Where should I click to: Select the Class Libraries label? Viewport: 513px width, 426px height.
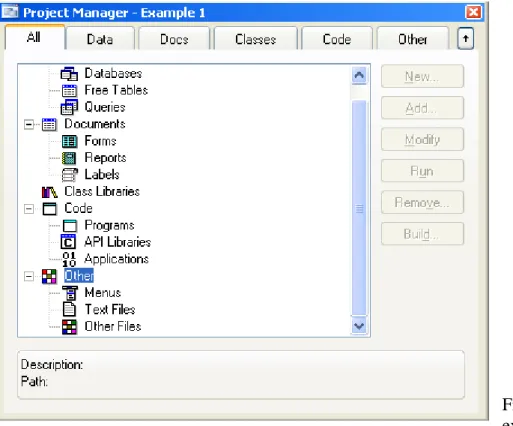(x=102, y=192)
